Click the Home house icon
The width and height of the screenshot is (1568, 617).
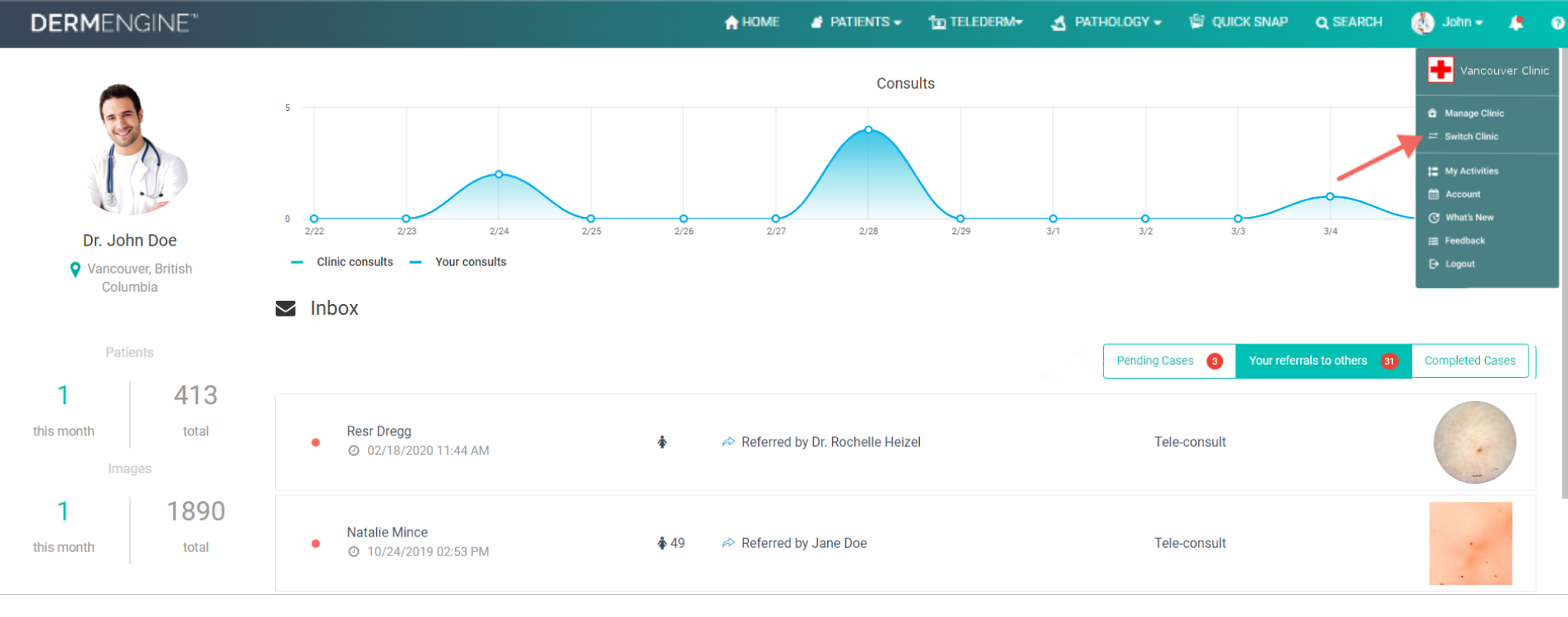731,22
